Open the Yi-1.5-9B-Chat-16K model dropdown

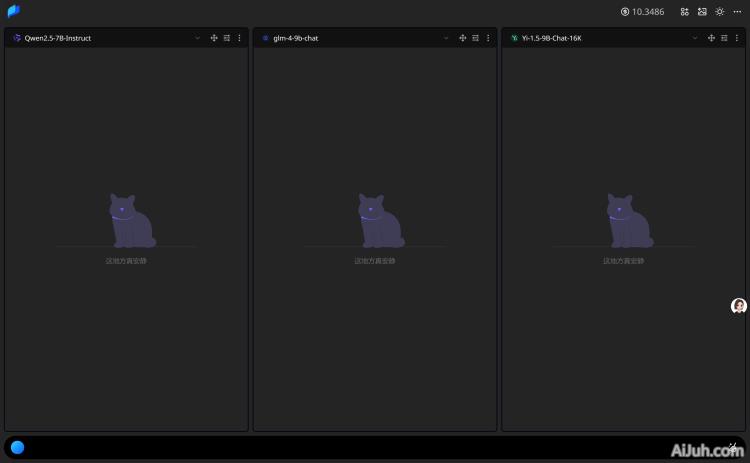tap(695, 38)
